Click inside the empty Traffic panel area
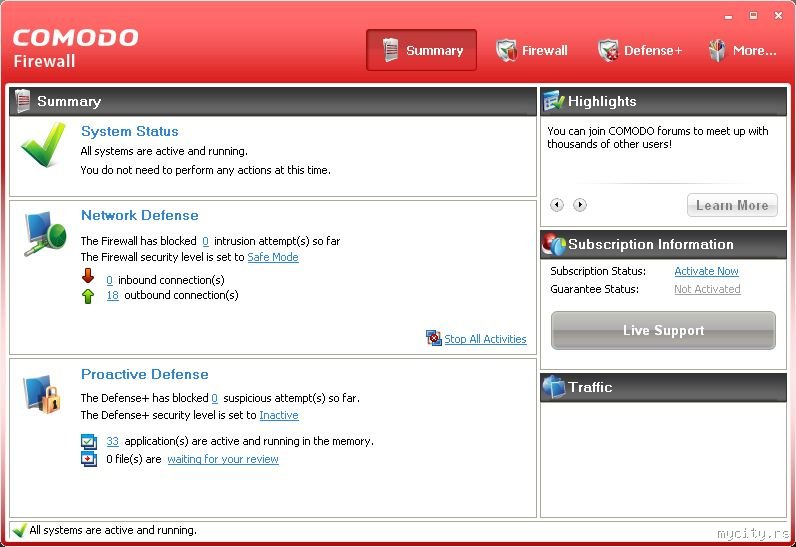 663,459
